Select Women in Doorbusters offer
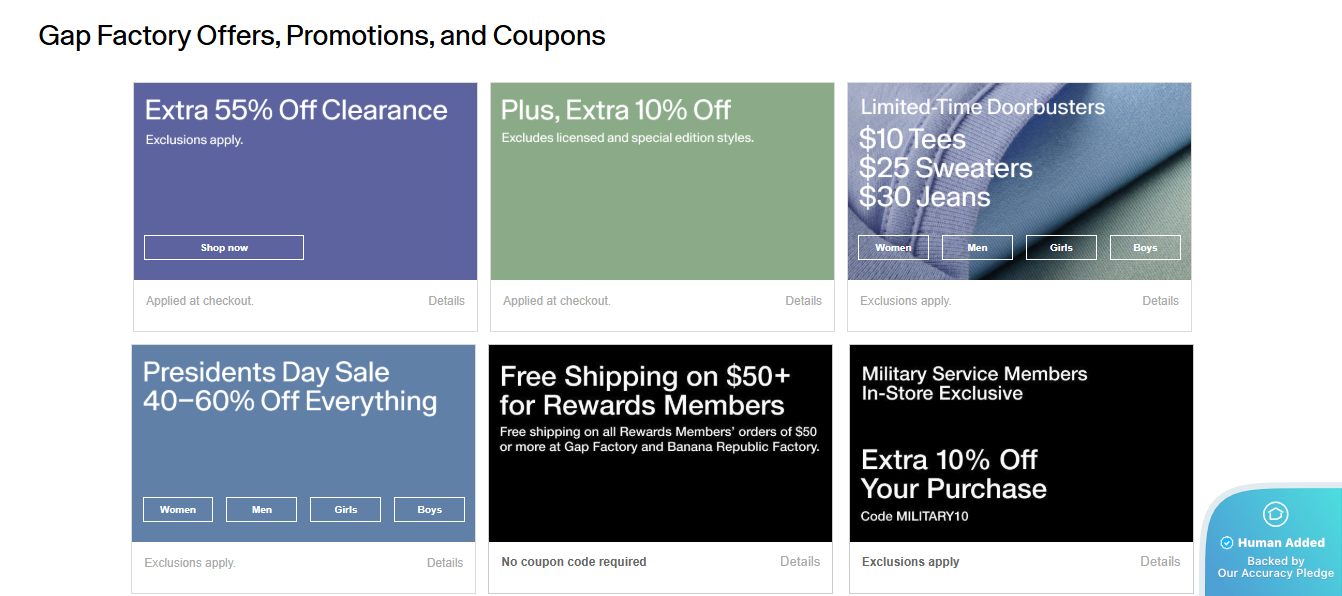Viewport: 1342px width, 596px height. pyautogui.click(x=893, y=248)
